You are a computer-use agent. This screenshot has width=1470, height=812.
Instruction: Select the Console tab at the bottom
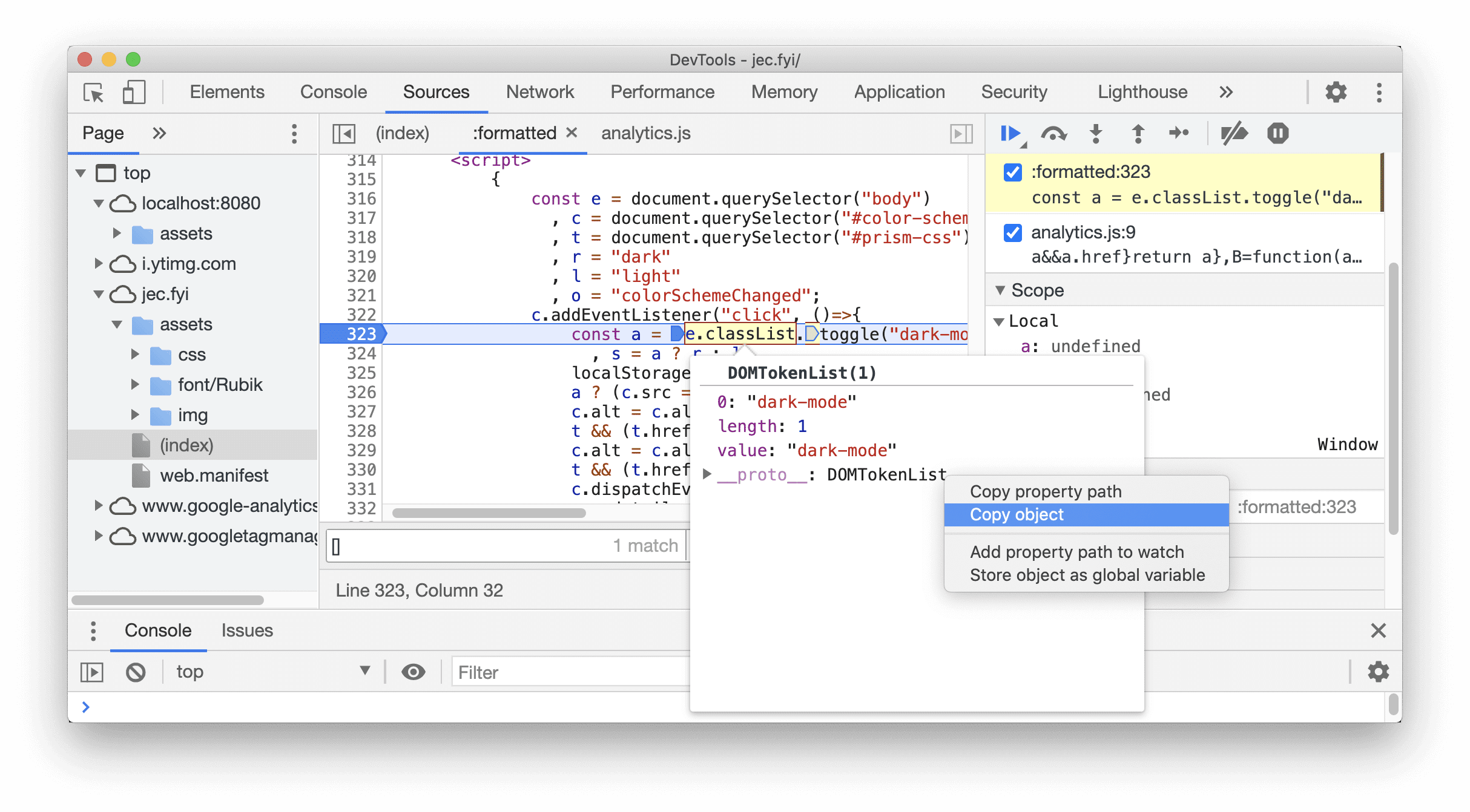(158, 630)
